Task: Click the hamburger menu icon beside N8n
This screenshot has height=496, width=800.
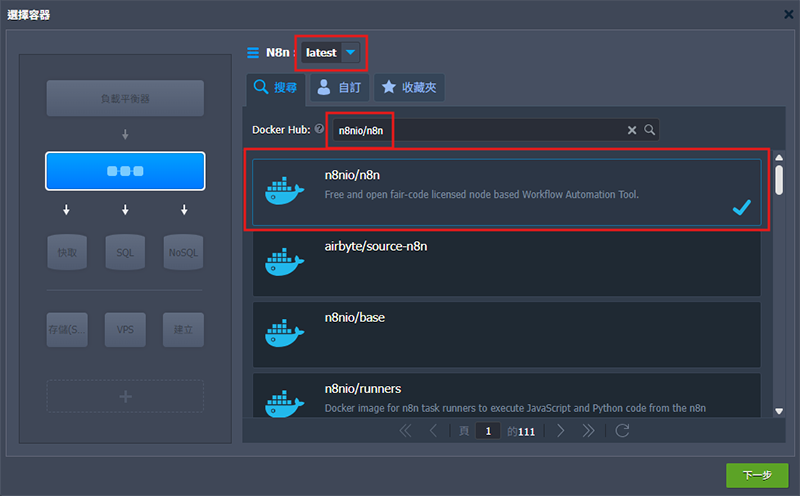Action: (253, 53)
